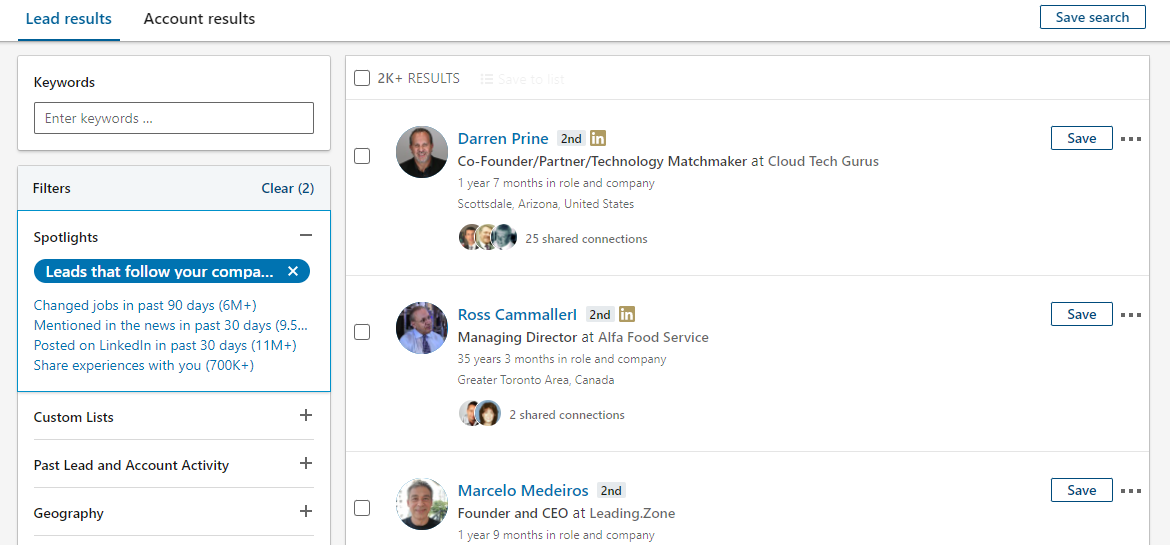Select all results checkbox

(362, 78)
